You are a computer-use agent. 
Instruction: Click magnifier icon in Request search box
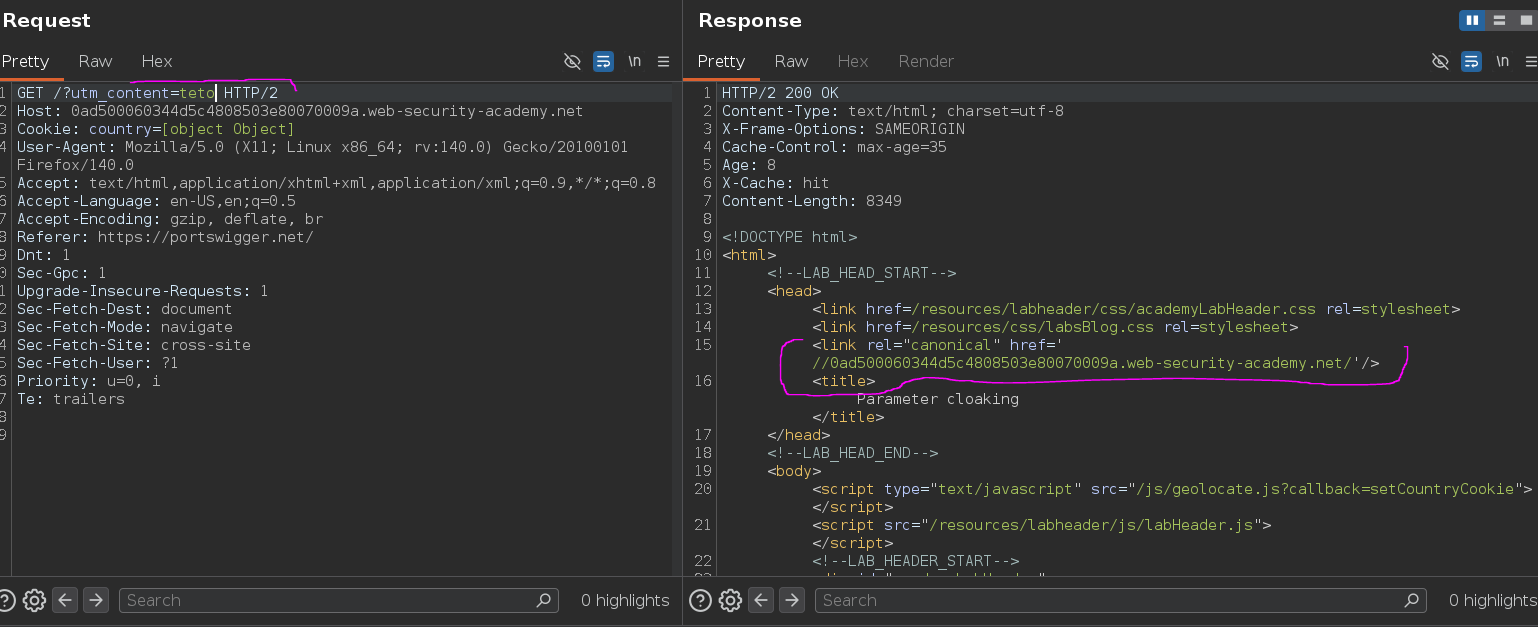(544, 600)
